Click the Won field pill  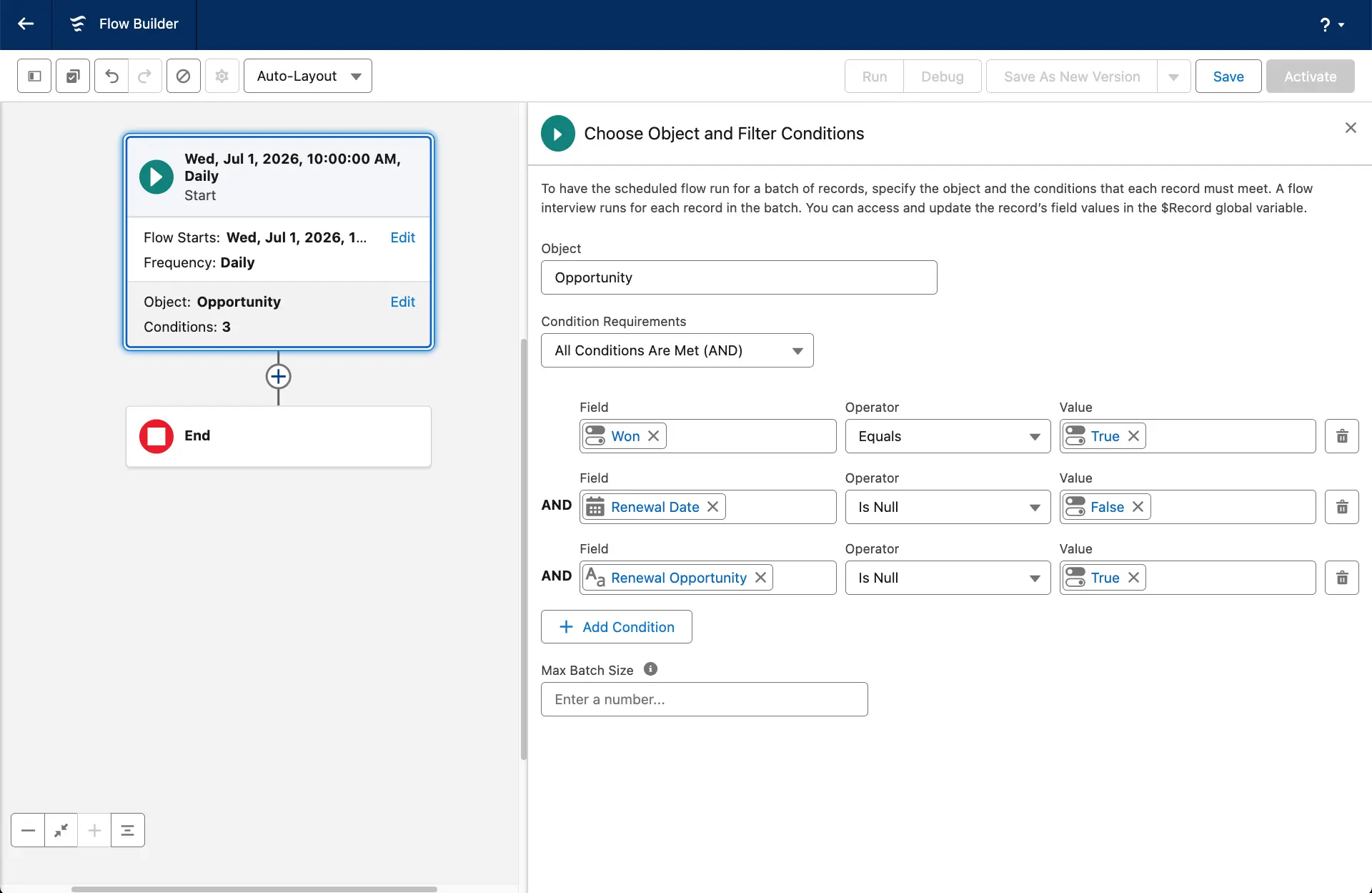[x=625, y=436]
